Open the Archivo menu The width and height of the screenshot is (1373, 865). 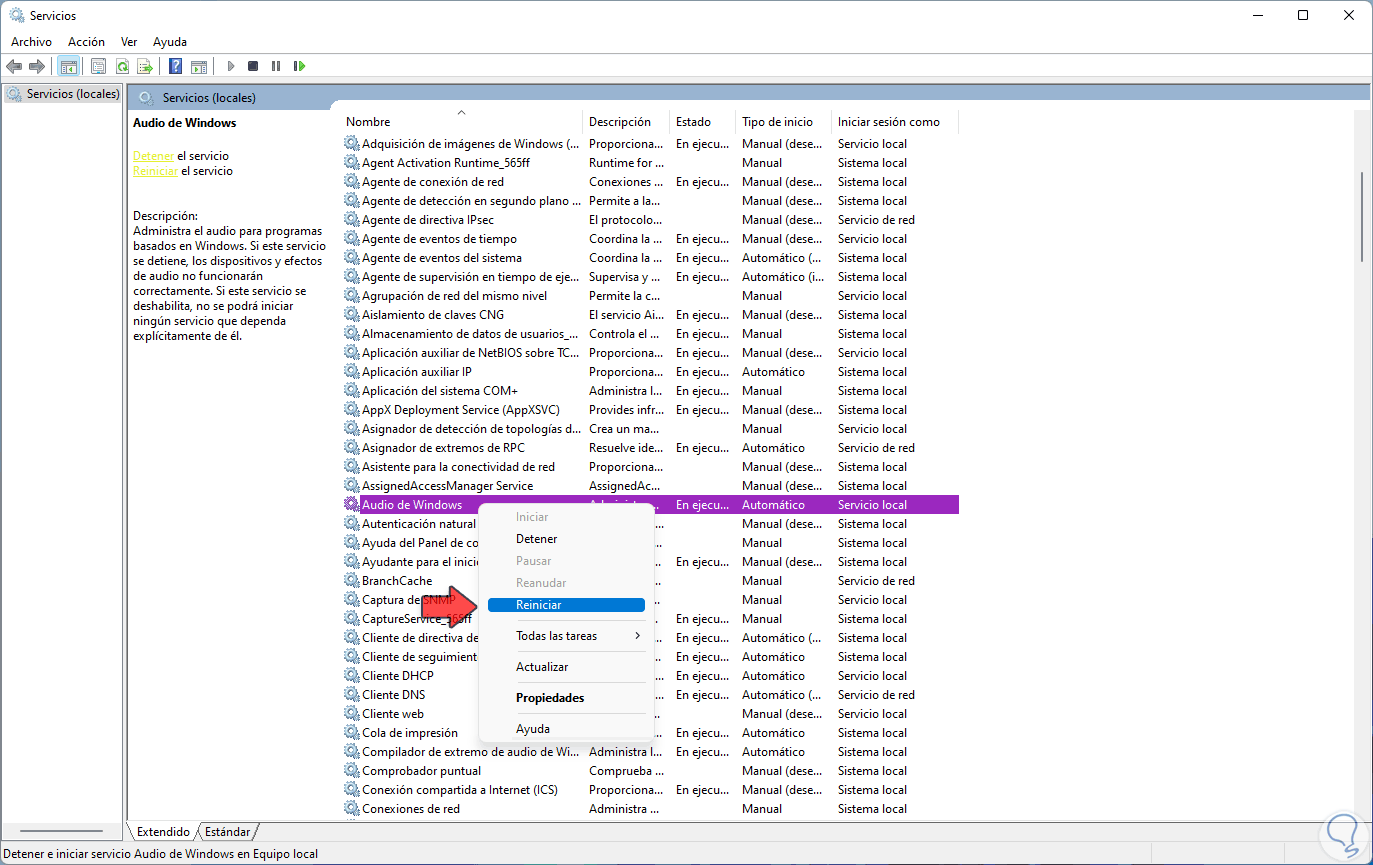tap(31, 42)
